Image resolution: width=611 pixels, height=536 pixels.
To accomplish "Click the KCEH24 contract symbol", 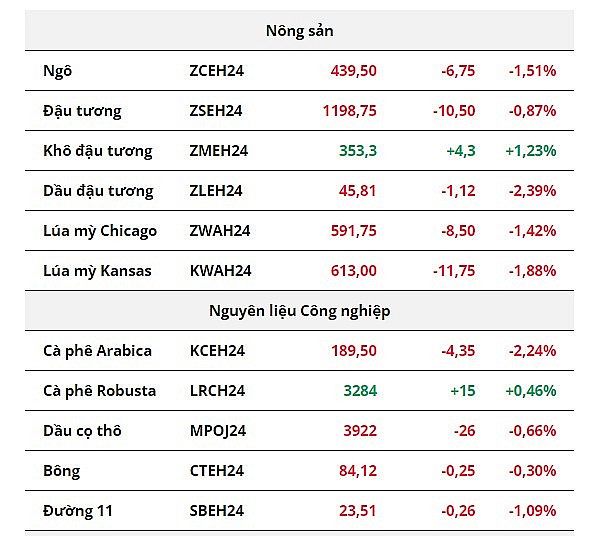I will pos(217,351).
